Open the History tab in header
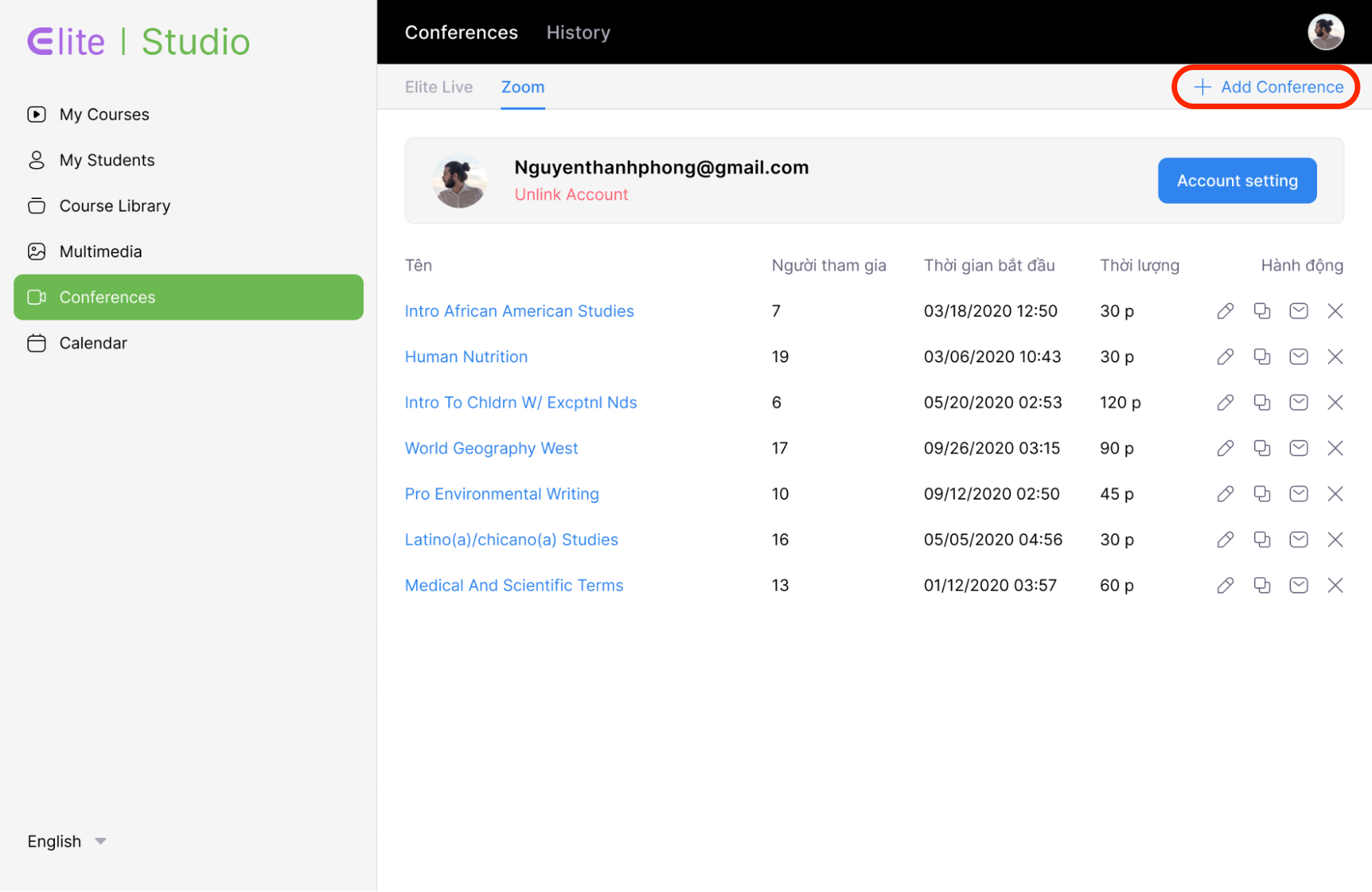The image size is (1372, 892). [578, 32]
